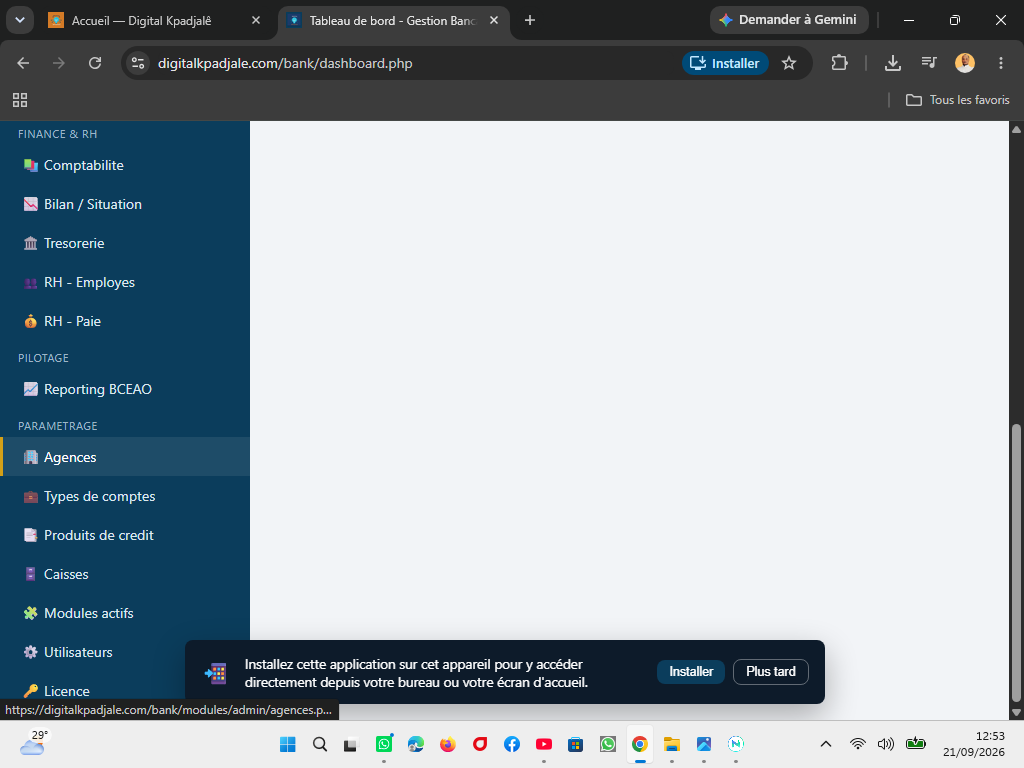Open Produits de credit page
This screenshot has height=768, width=1024.
[125, 536]
